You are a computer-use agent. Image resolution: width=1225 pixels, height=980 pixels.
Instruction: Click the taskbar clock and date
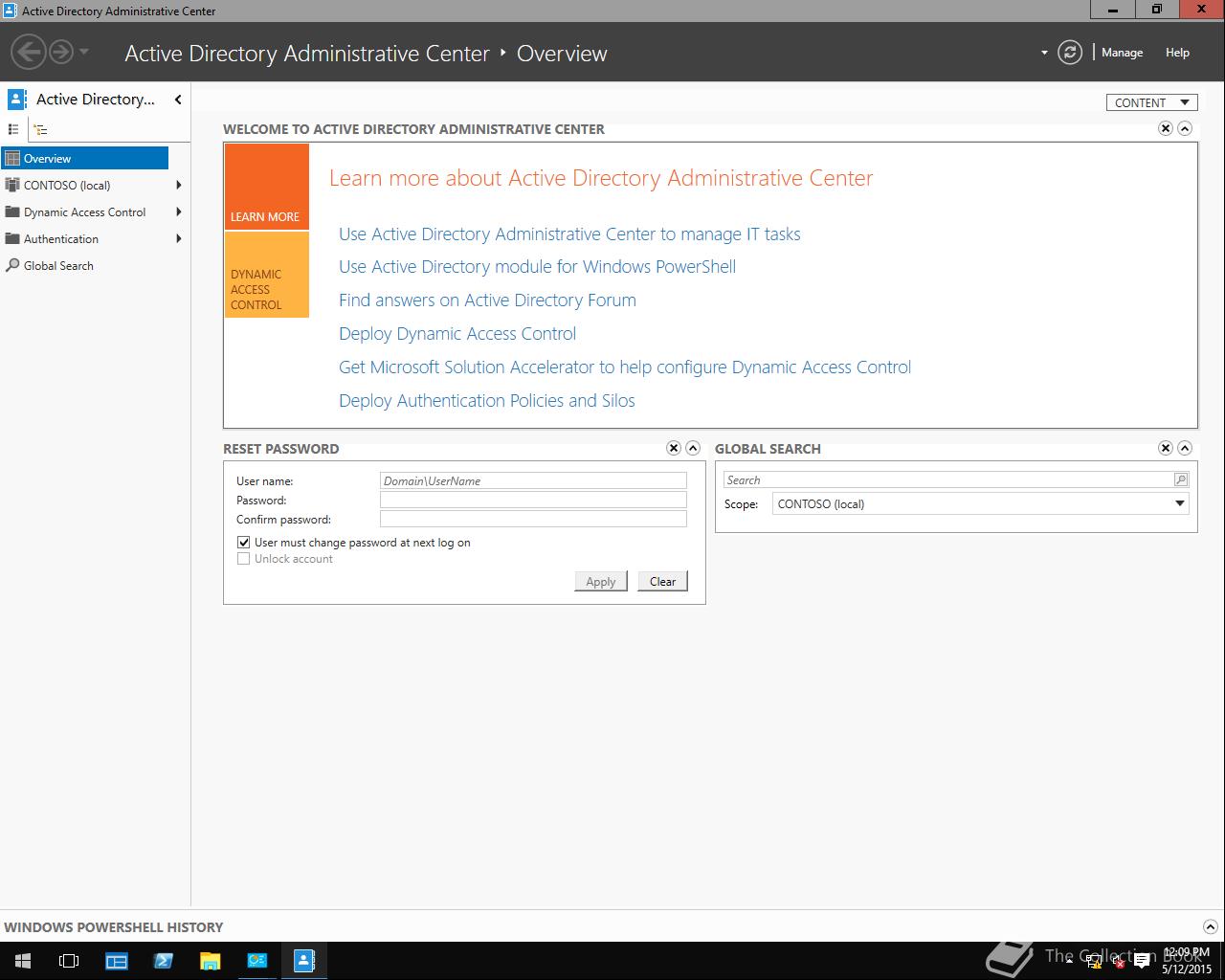coord(1187,961)
